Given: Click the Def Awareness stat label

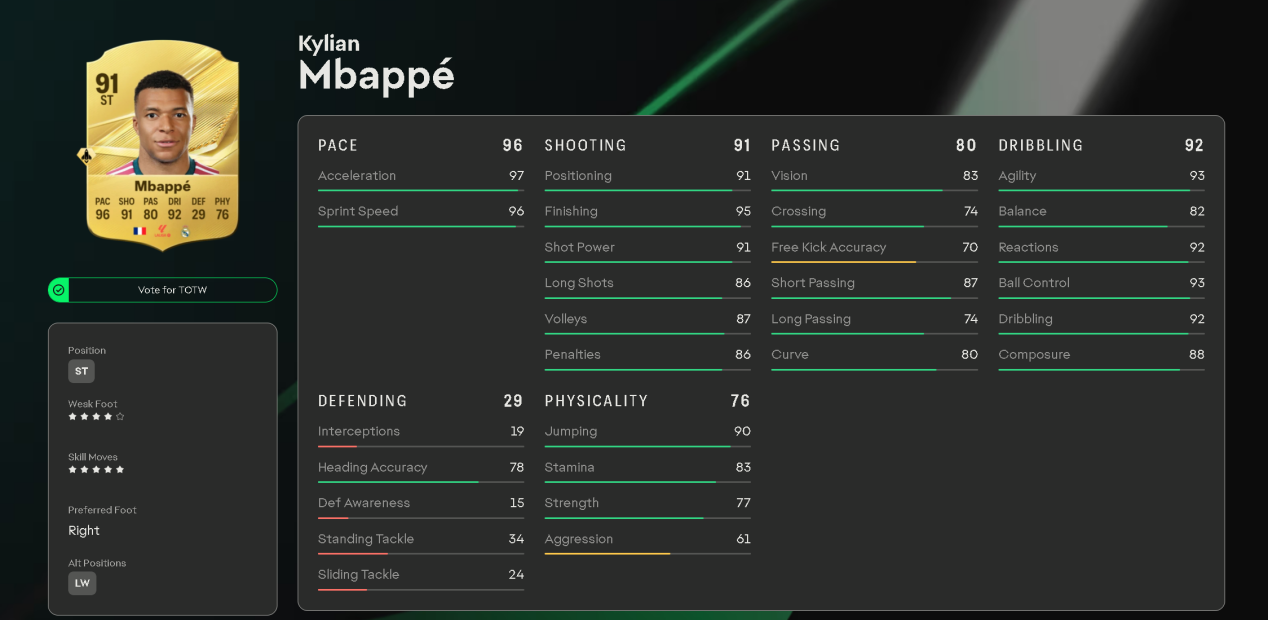Looking at the screenshot, I should tap(364, 503).
